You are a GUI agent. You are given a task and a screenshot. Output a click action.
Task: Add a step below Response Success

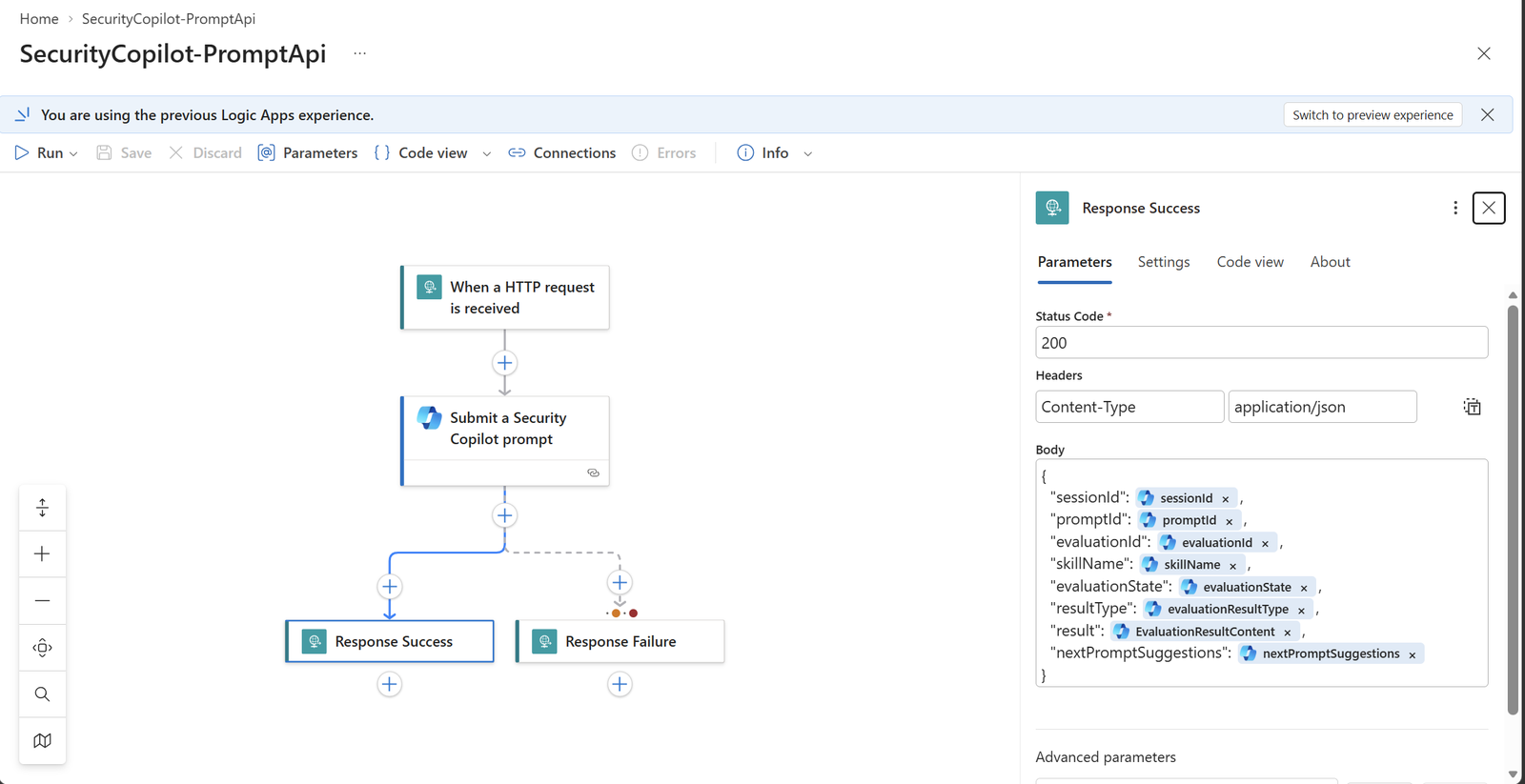pyautogui.click(x=390, y=684)
